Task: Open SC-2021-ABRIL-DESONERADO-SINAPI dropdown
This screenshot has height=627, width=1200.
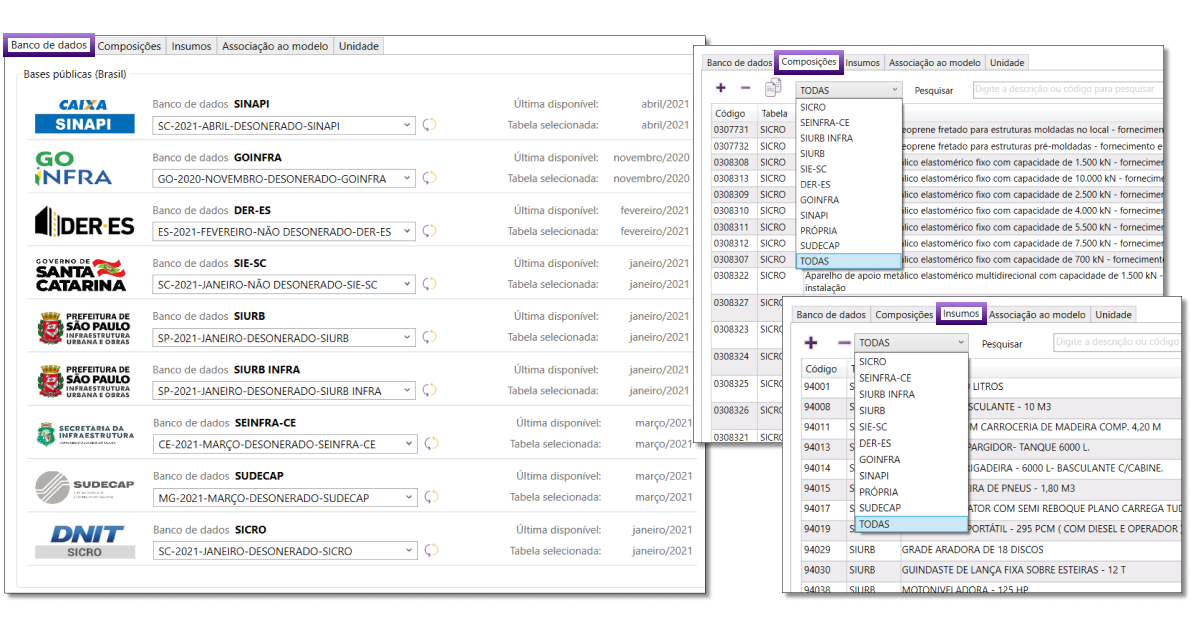Action: coord(284,125)
